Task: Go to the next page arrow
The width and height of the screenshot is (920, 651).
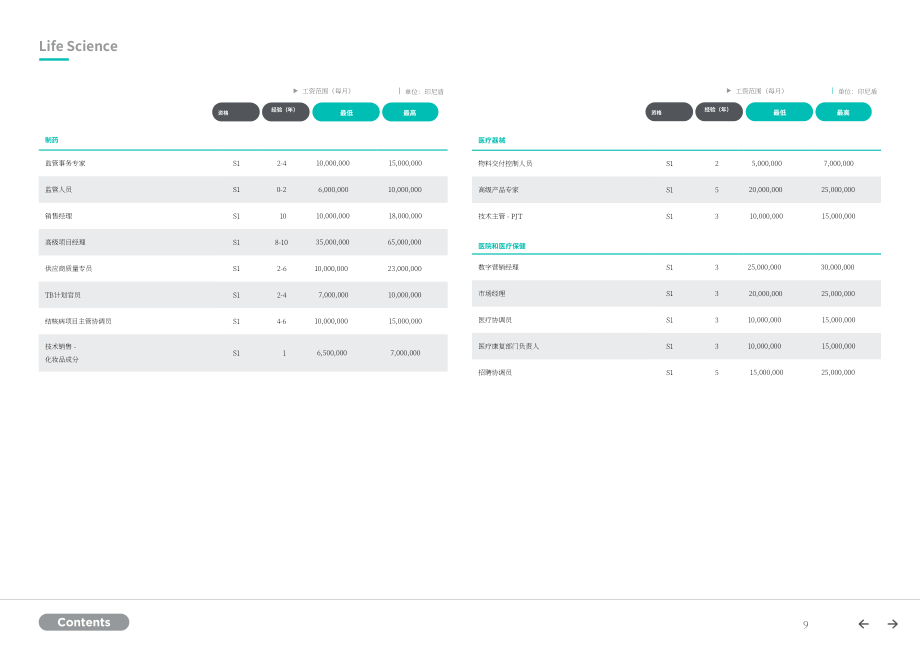Action: [x=892, y=624]
